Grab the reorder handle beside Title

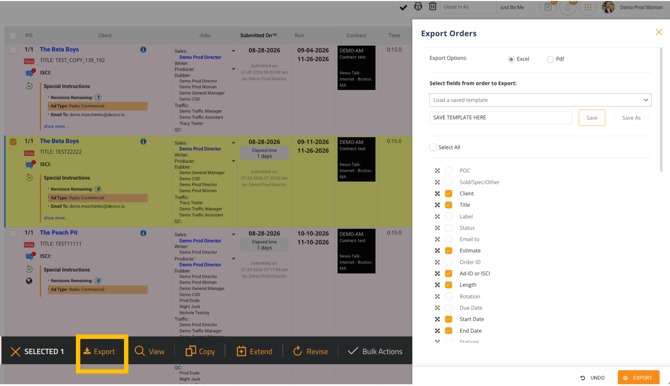(x=437, y=205)
